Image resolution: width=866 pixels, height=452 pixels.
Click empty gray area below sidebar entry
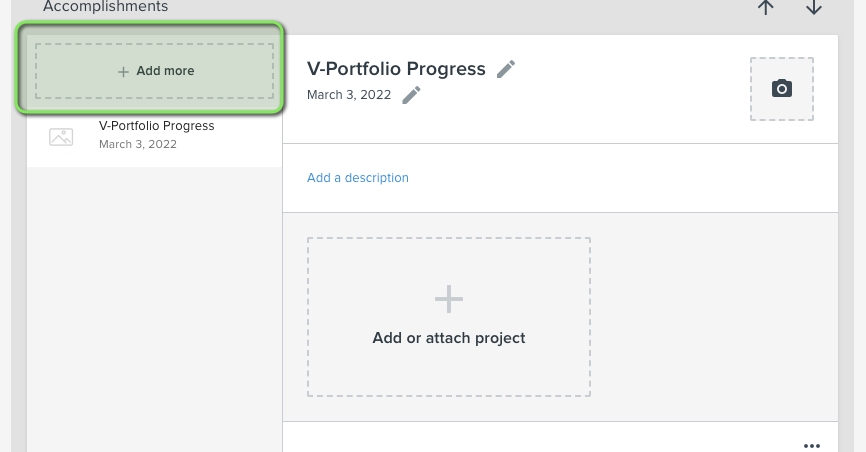tap(155, 304)
